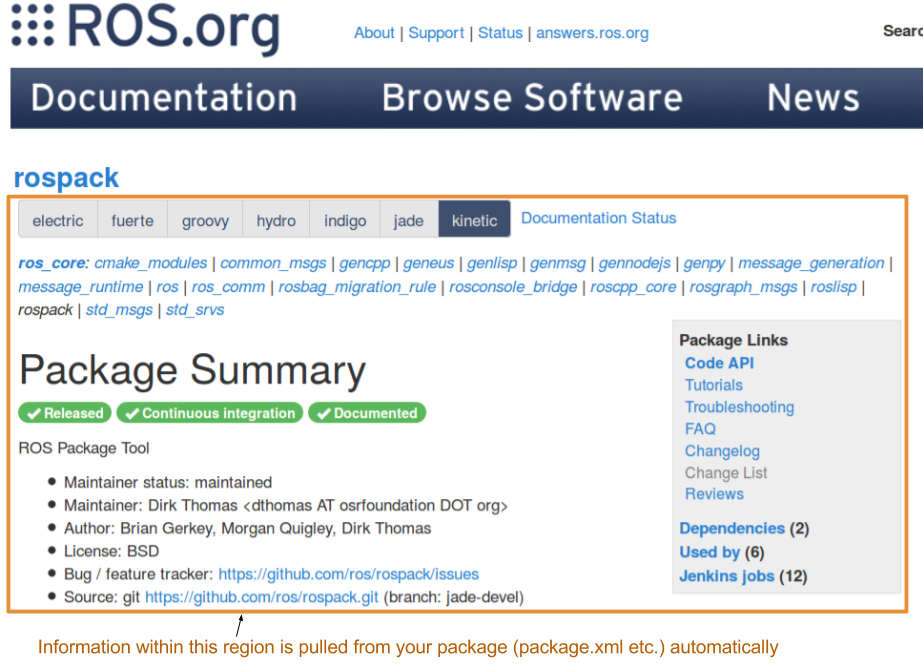Expand the Dependencies list
This screenshot has height=668, width=923.
coord(731,528)
